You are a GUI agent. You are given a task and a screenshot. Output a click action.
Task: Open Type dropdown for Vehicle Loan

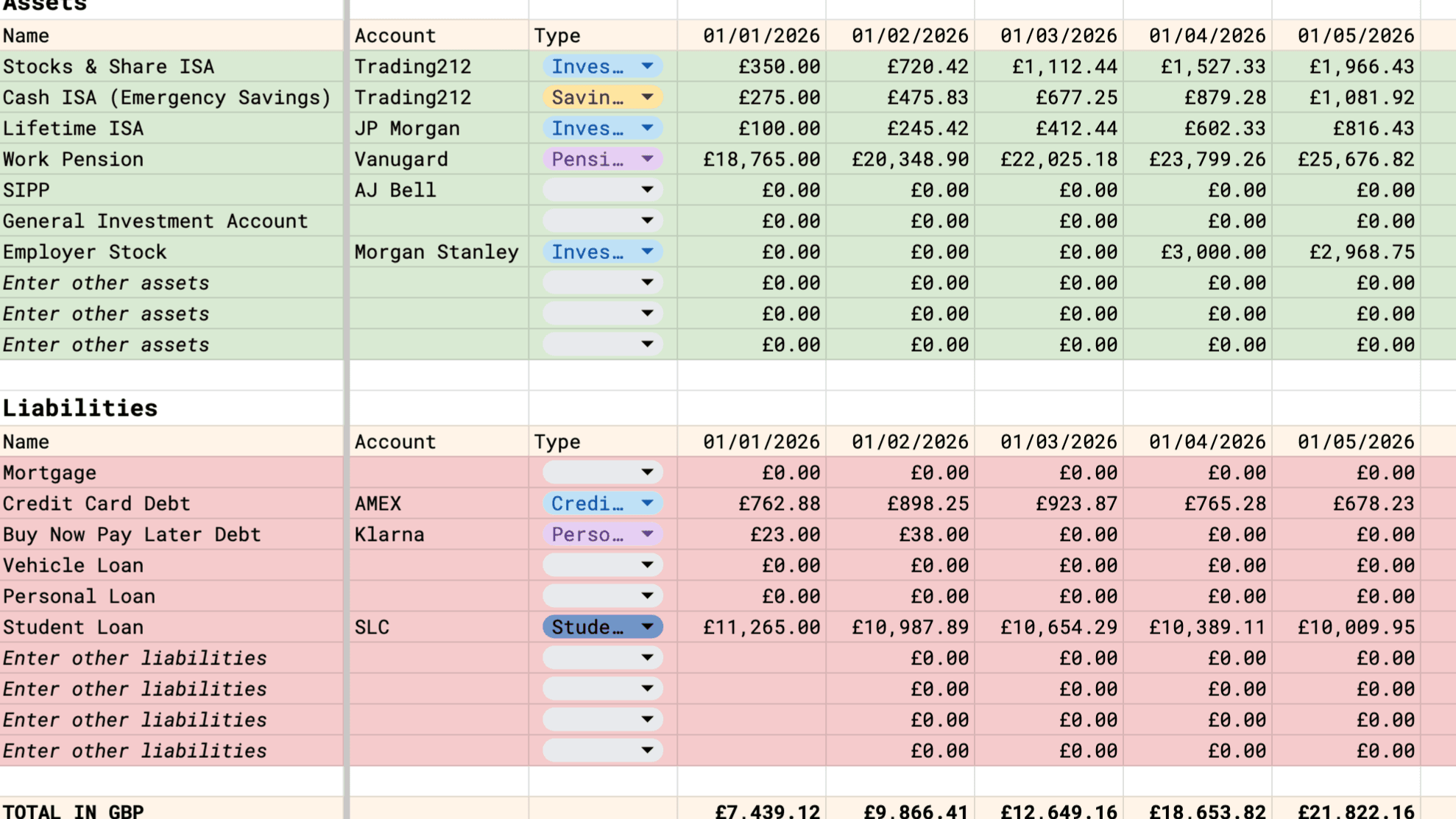pyautogui.click(x=603, y=565)
